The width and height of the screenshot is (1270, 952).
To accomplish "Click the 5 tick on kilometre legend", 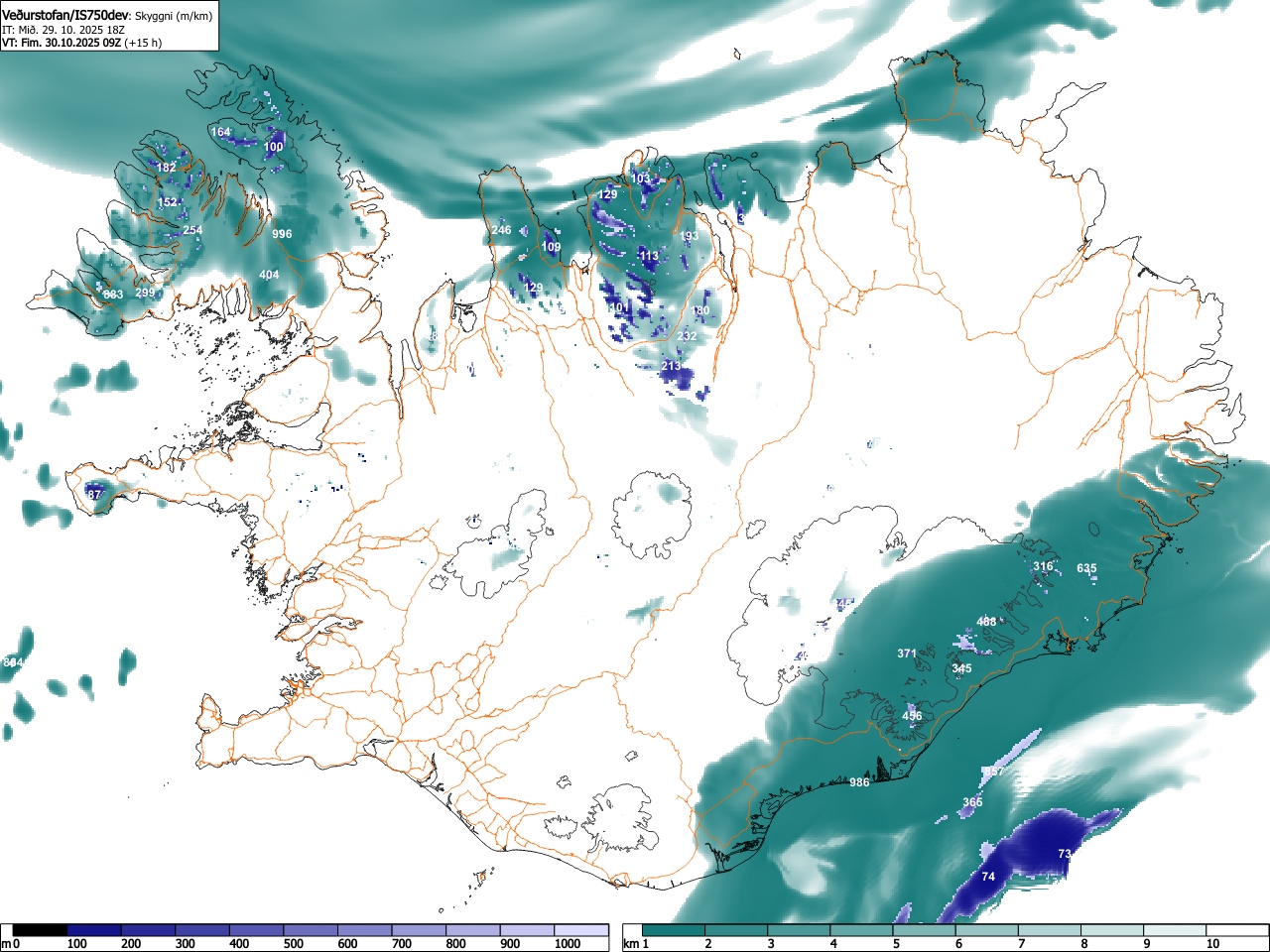I will [x=896, y=944].
